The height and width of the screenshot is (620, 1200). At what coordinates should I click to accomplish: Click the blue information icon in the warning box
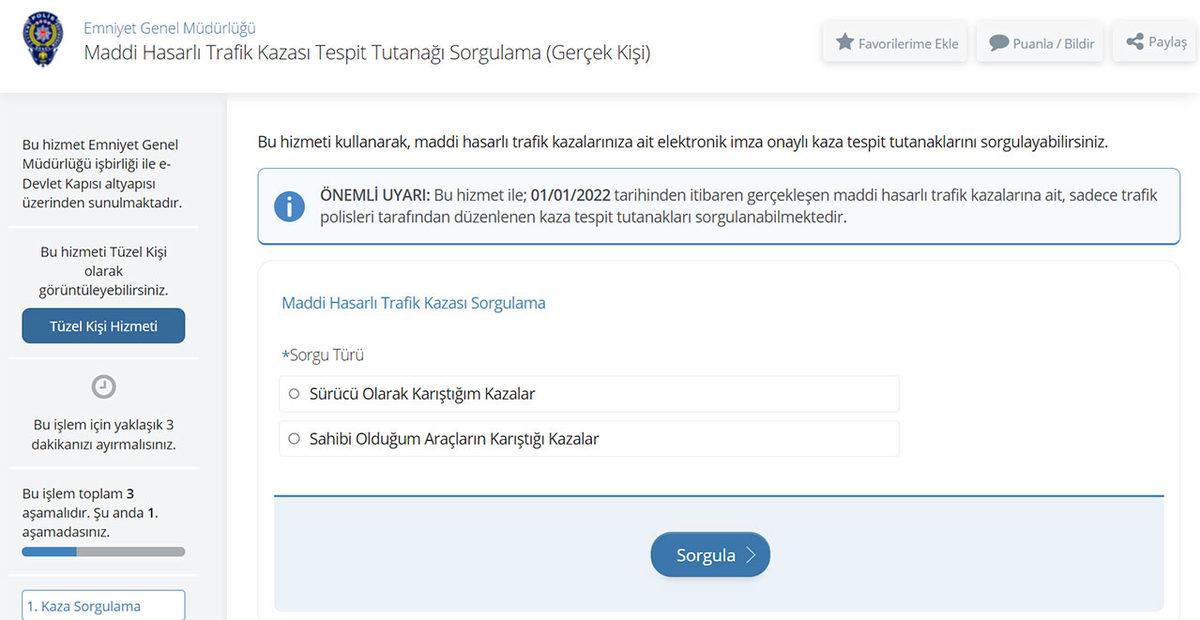(x=289, y=207)
